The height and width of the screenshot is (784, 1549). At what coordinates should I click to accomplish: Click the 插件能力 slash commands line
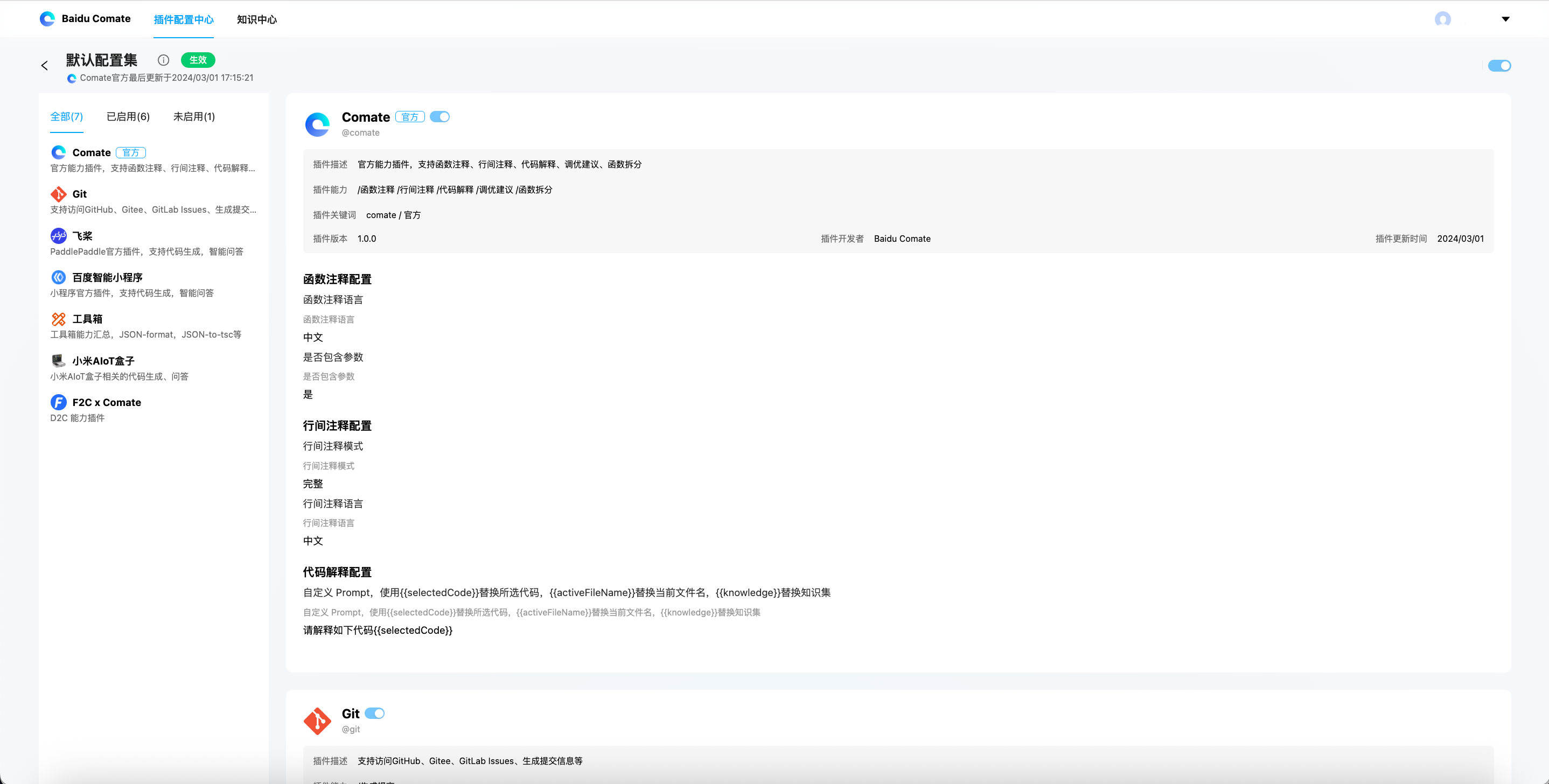[455, 190]
